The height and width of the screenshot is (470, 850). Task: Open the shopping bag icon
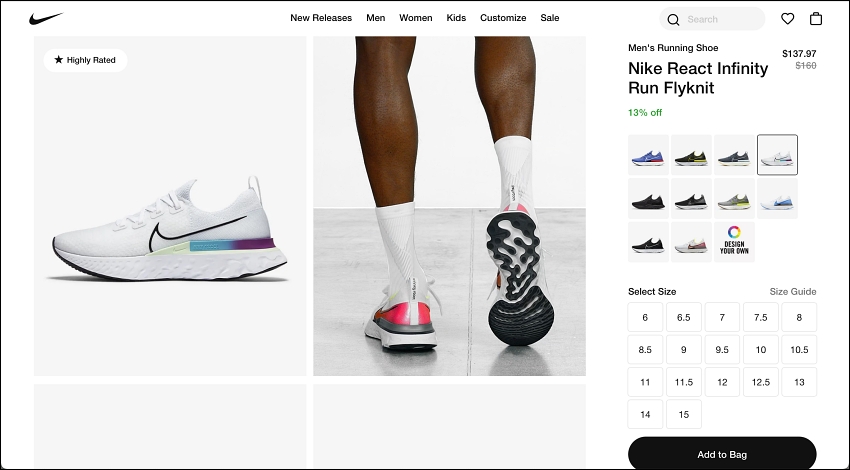pos(815,18)
